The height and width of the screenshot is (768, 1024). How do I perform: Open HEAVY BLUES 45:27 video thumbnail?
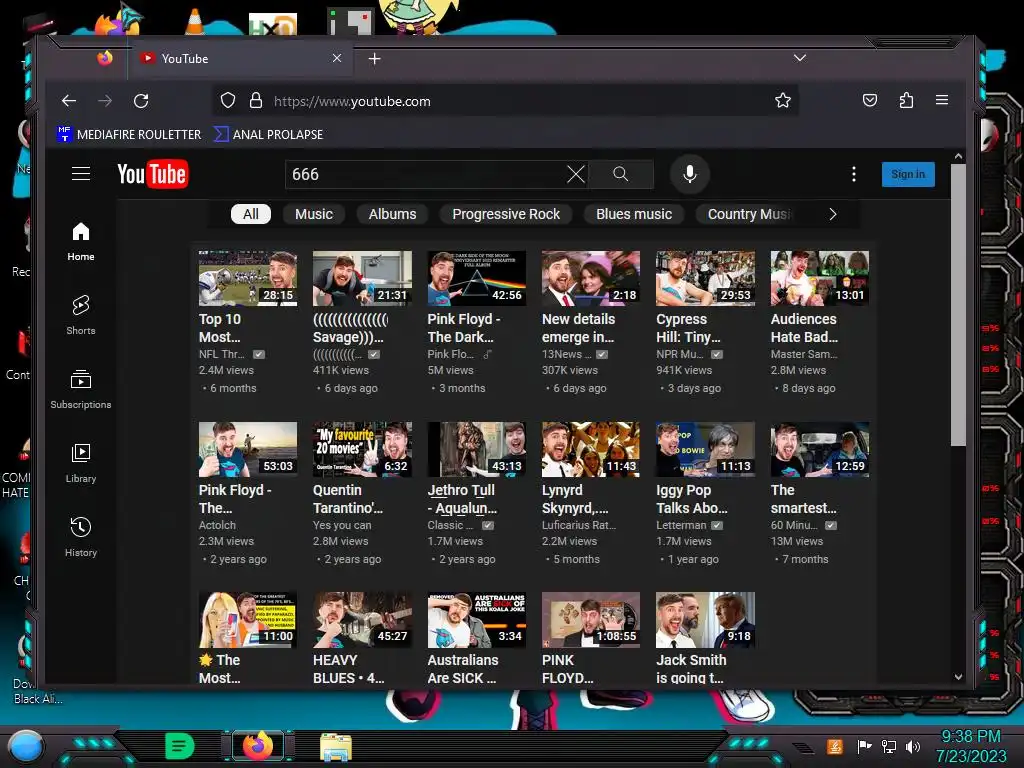[362, 620]
